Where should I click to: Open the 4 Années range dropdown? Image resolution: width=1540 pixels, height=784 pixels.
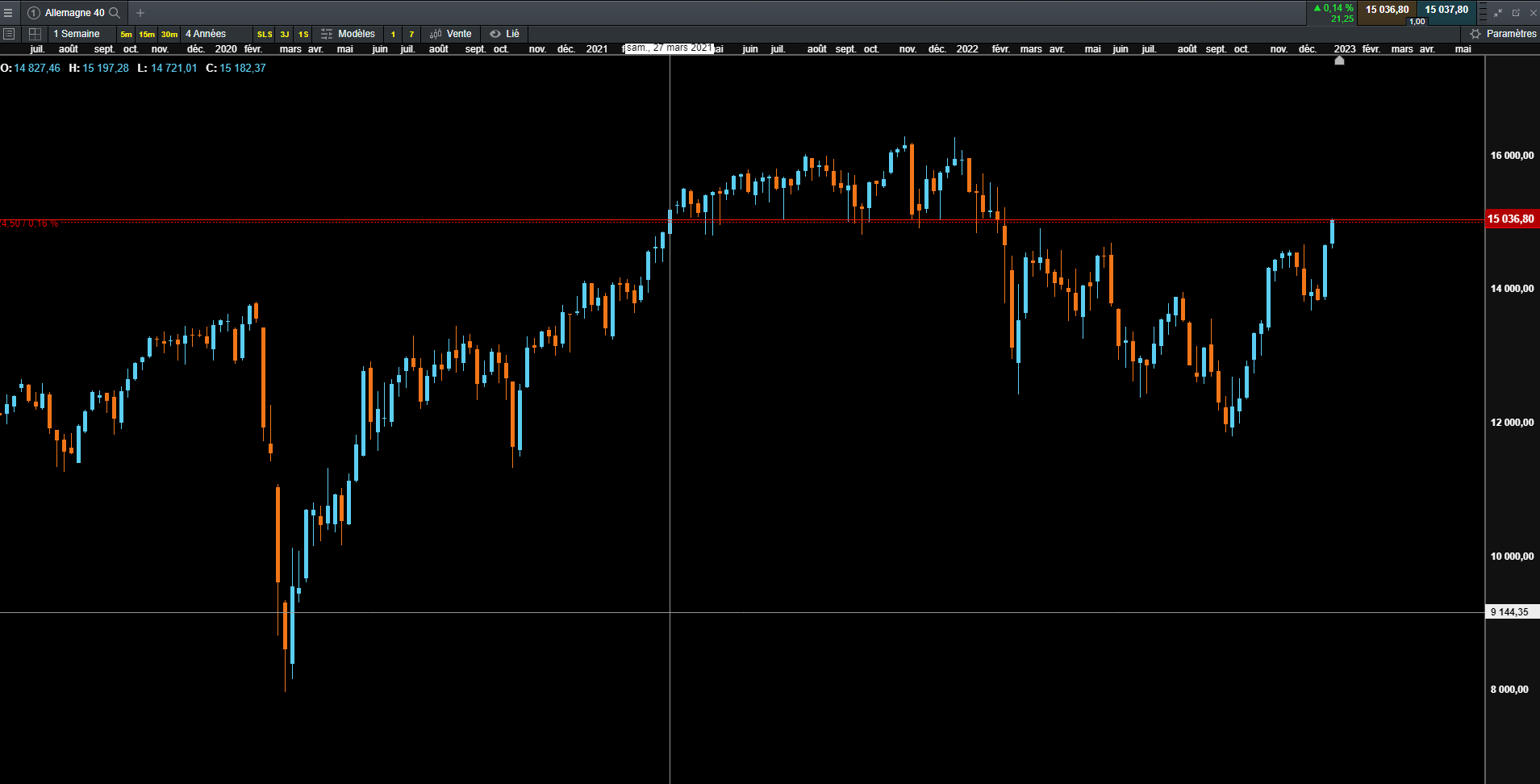[x=206, y=34]
